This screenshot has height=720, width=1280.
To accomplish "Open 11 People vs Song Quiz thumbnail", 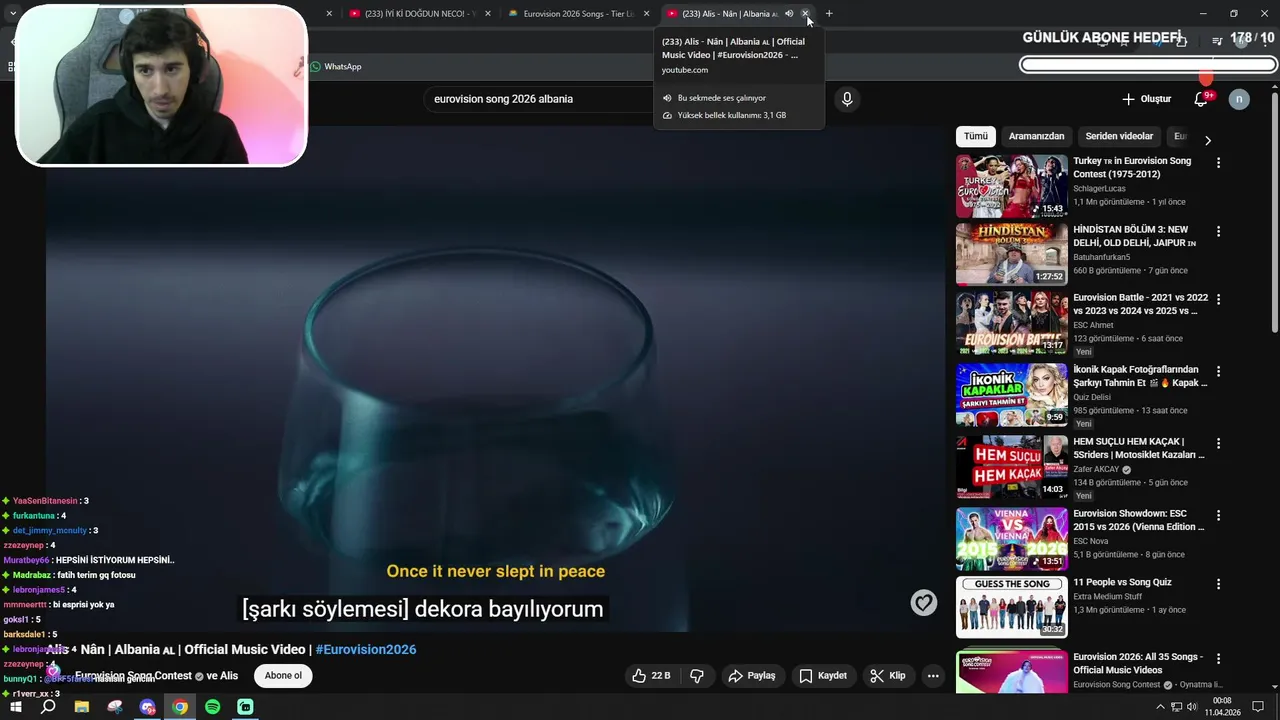I will coord(1011,606).
